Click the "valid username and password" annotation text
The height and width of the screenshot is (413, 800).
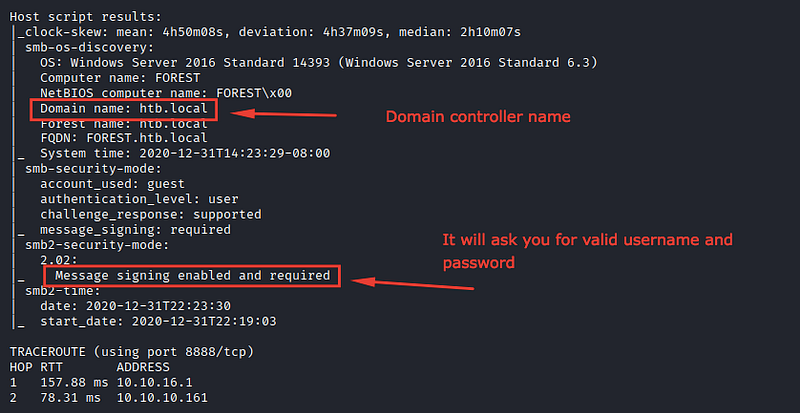click(587, 250)
